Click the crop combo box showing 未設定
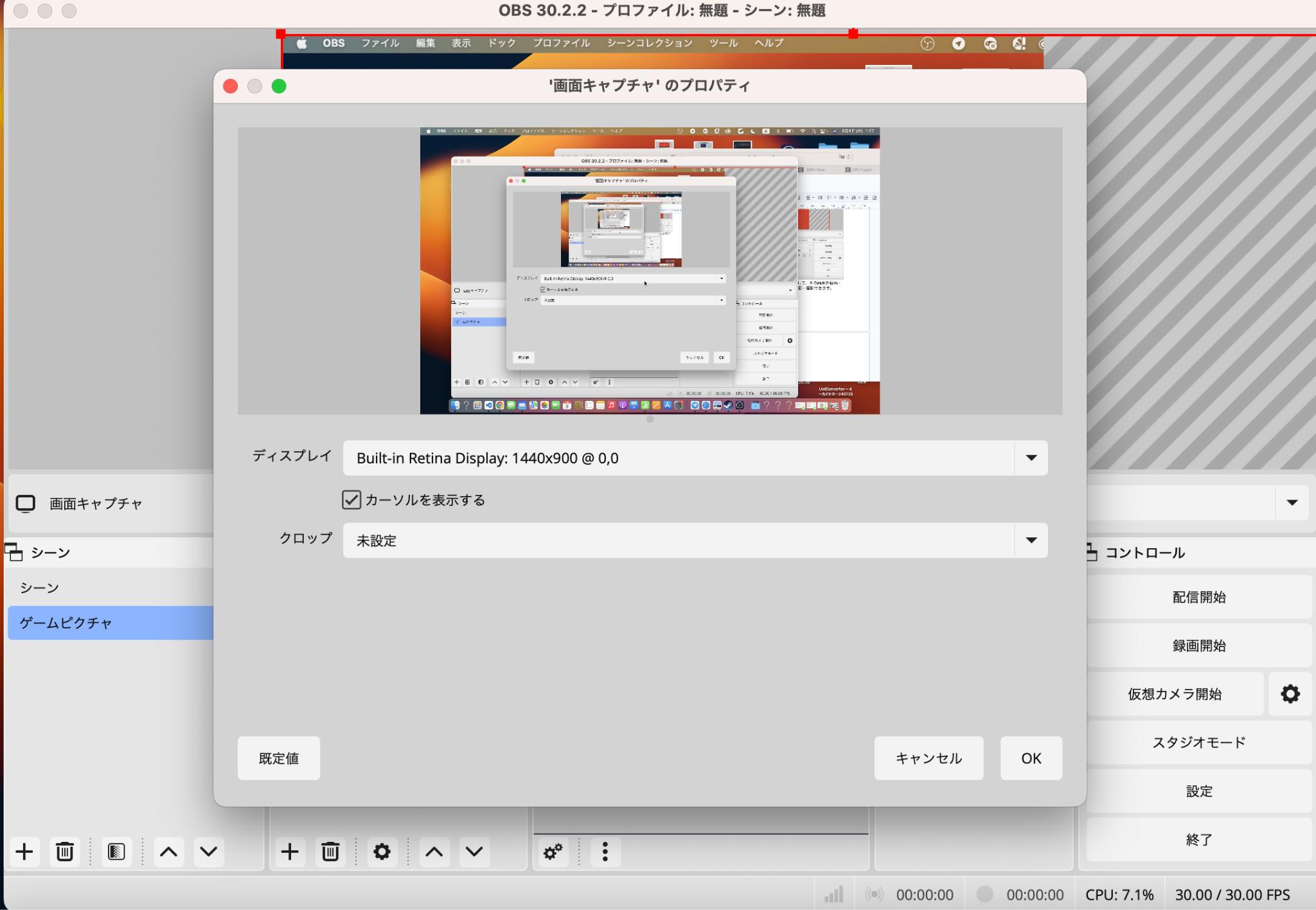The width and height of the screenshot is (1316, 910). click(x=695, y=540)
